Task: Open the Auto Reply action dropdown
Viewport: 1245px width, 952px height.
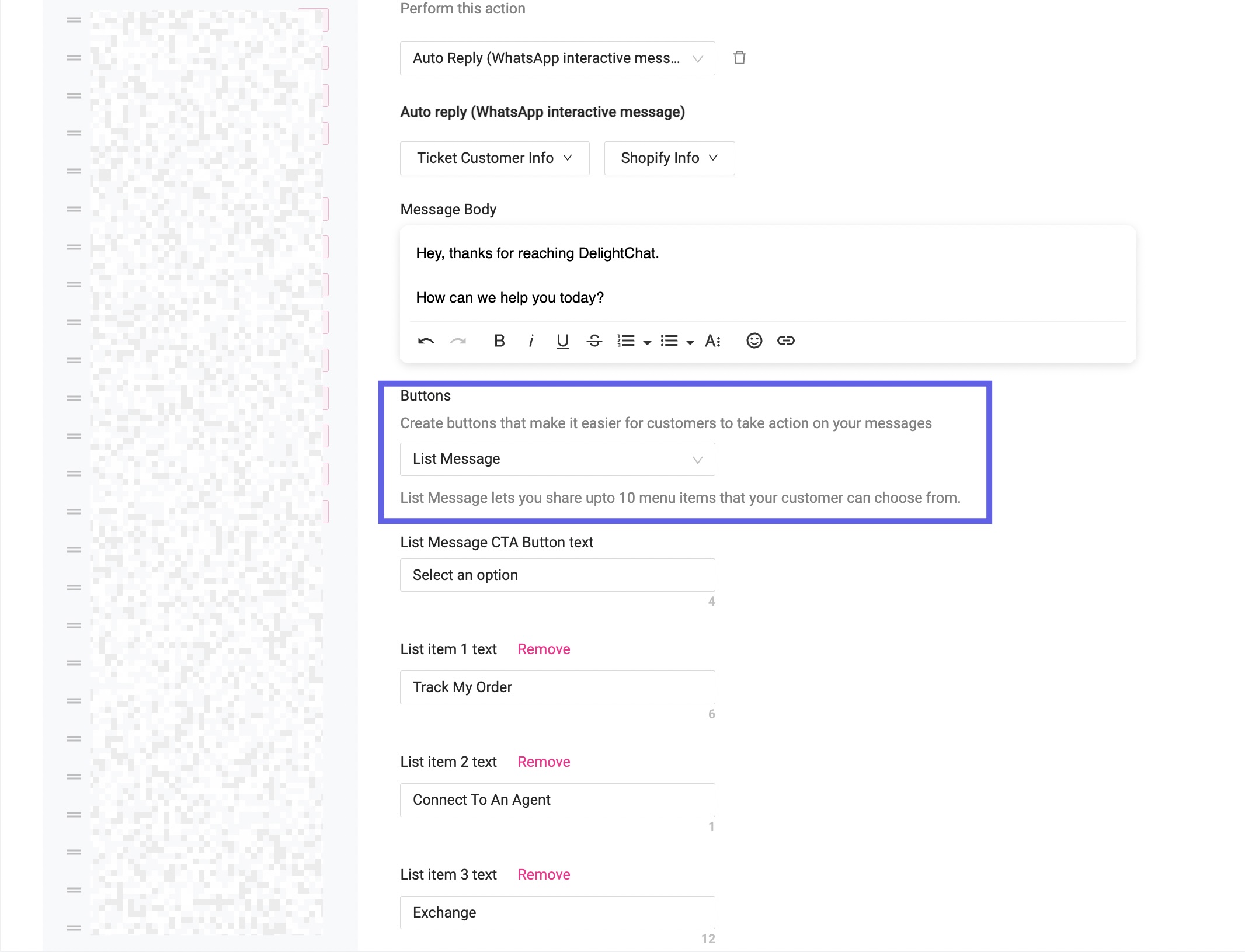Action: pyautogui.click(x=558, y=58)
